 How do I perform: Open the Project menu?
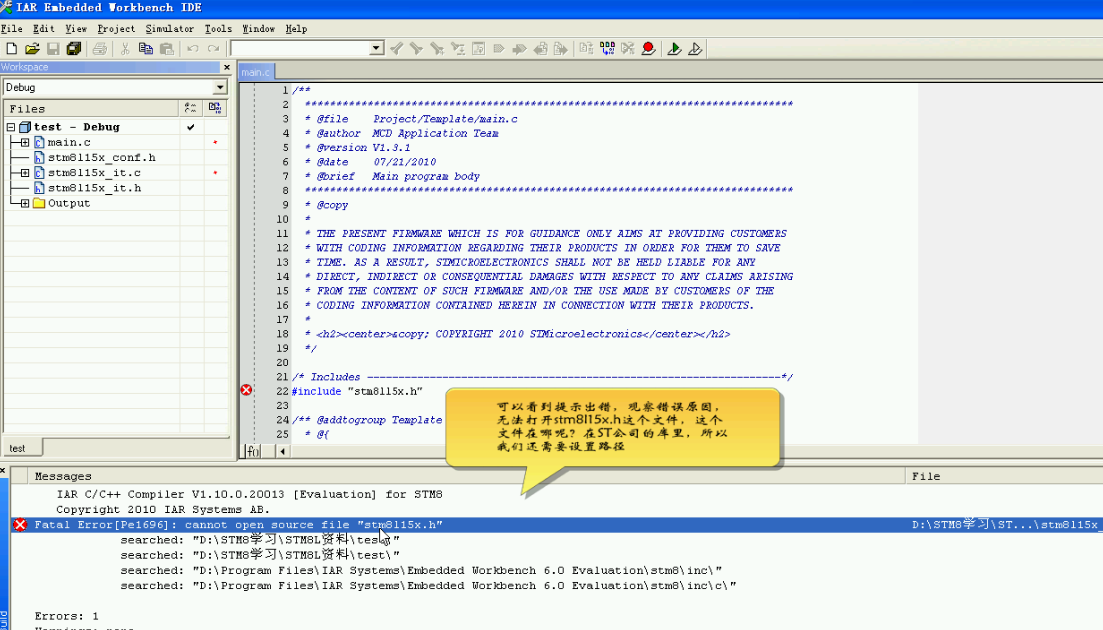point(116,29)
